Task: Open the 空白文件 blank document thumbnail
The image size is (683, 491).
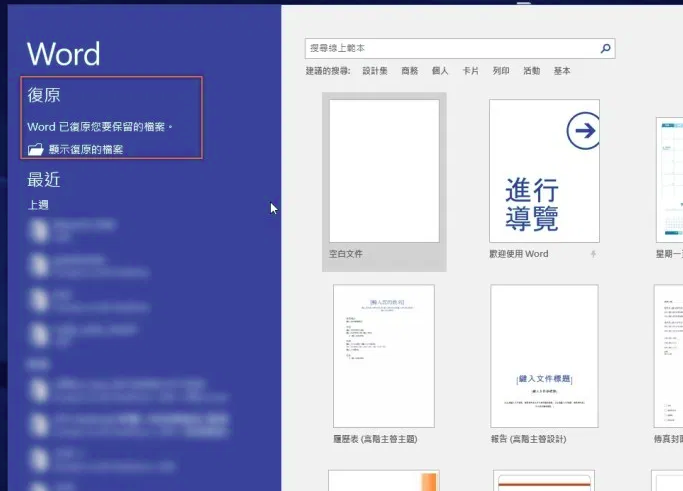Action: 384,171
